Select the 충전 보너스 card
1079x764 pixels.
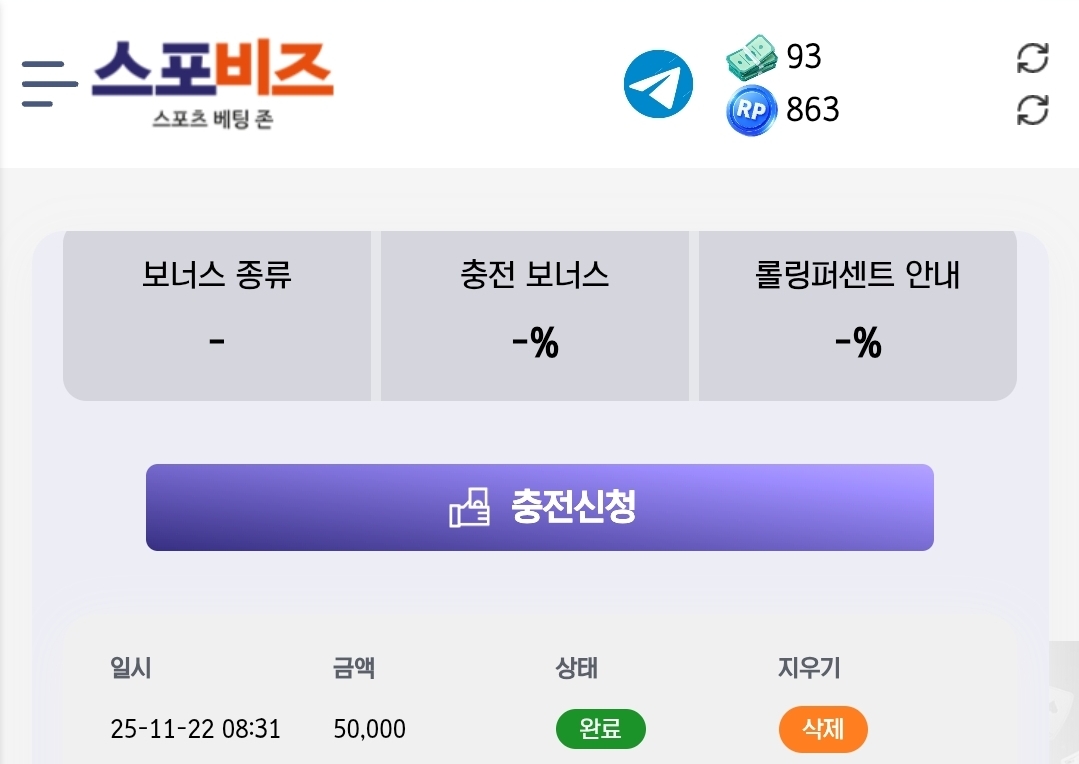[x=535, y=315]
